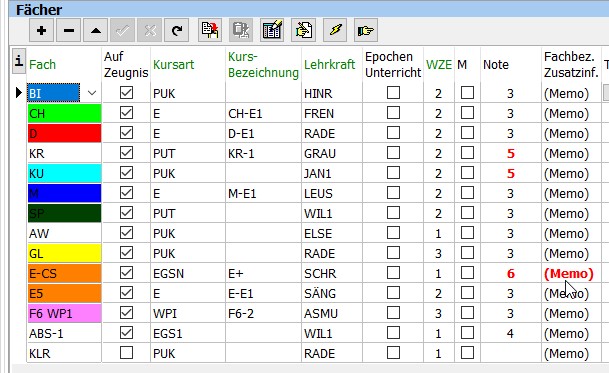Viewport: 609px width, 373px height.
Task: Select the yellow GL subject cell
Action: tap(64, 253)
